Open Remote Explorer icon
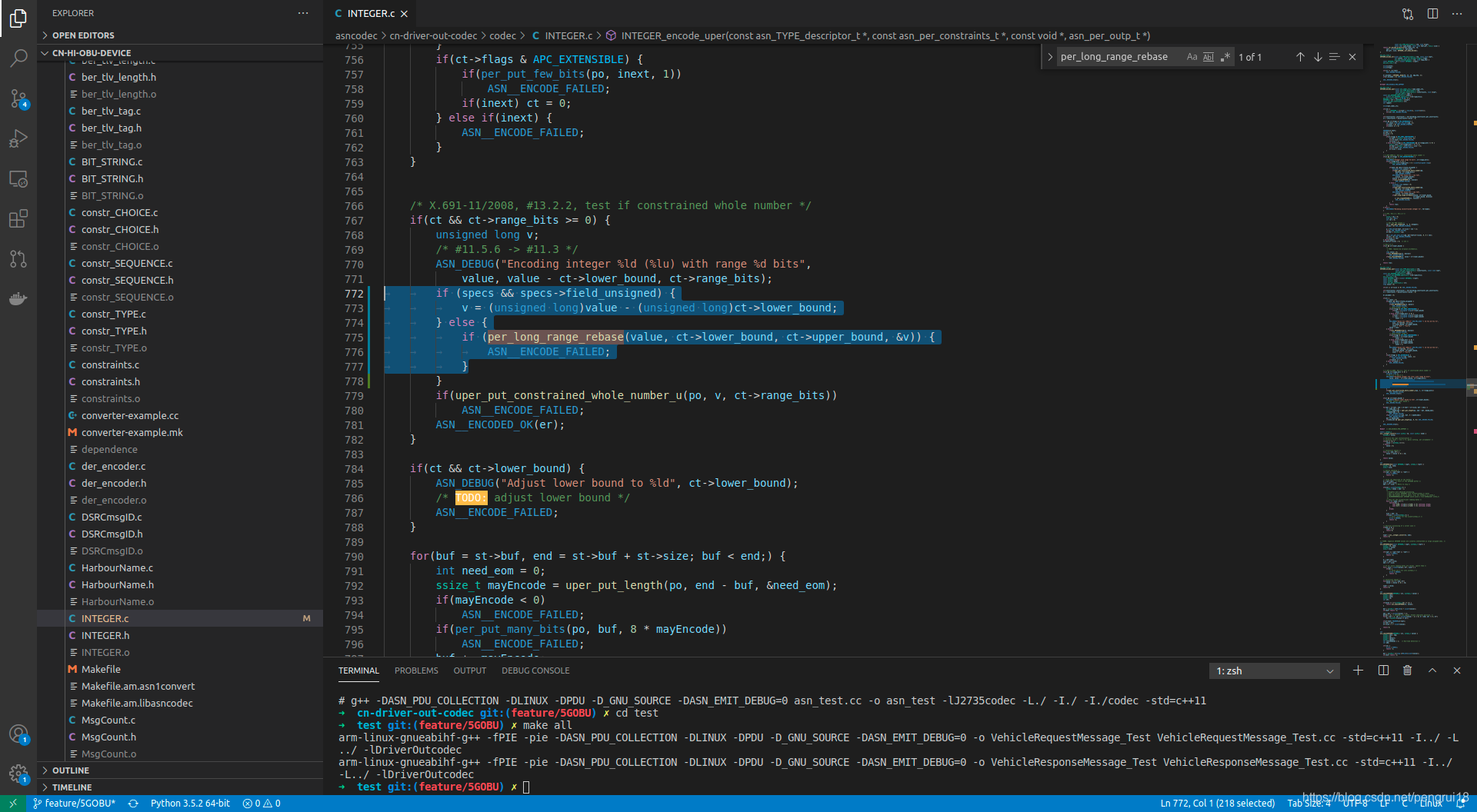Viewport: 1477px width, 812px height. pyautogui.click(x=18, y=178)
